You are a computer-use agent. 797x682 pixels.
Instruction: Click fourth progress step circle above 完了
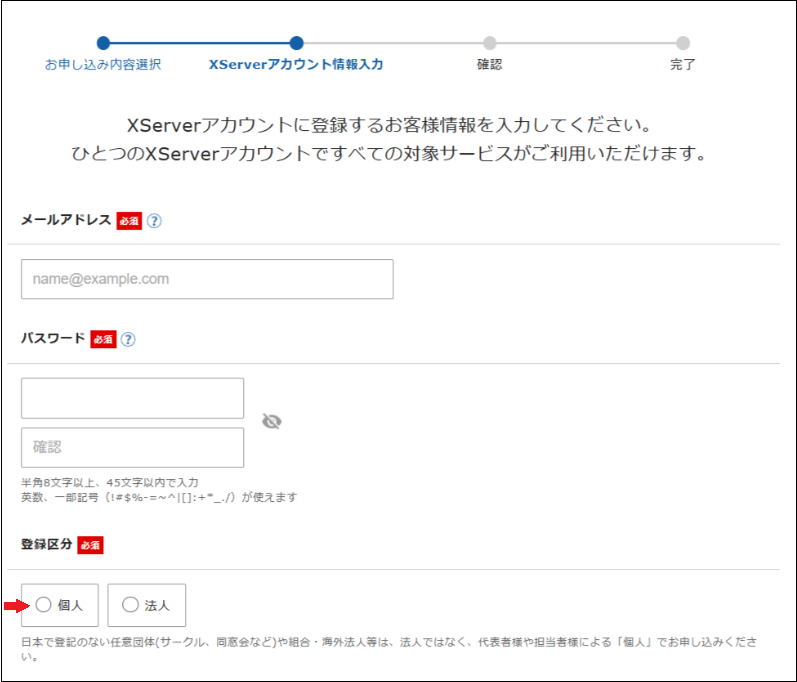(683, 43)
